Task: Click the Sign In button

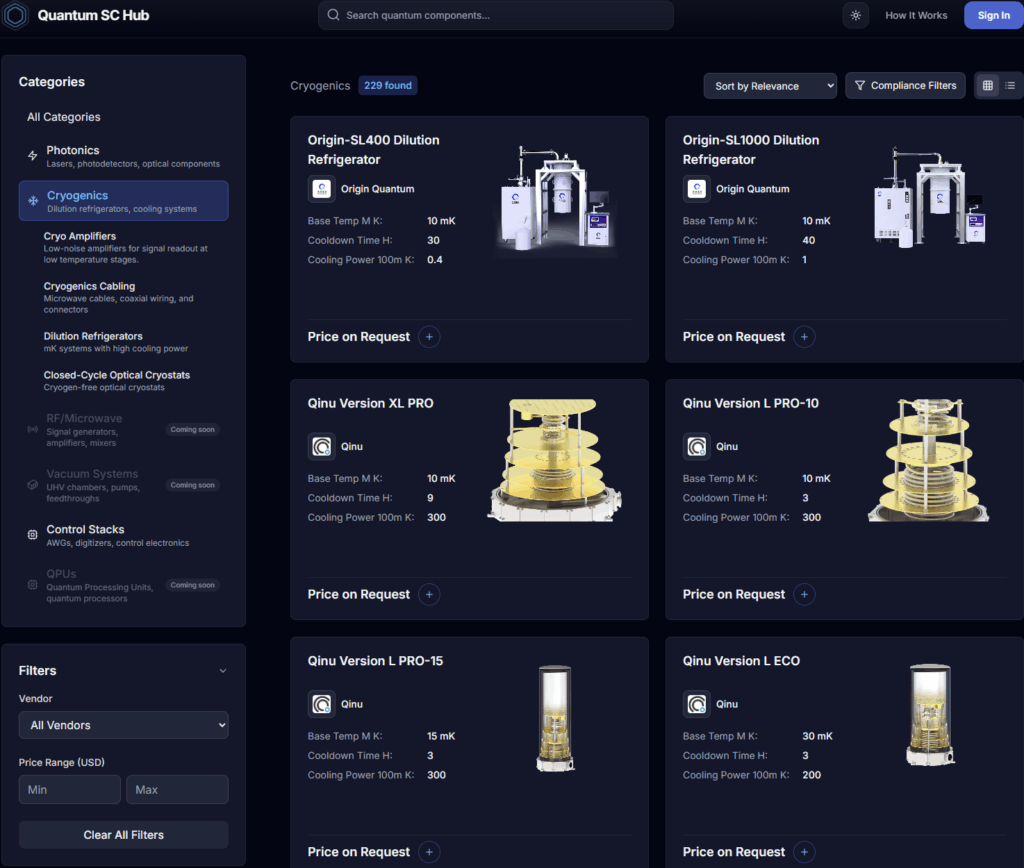Action: 993,15
